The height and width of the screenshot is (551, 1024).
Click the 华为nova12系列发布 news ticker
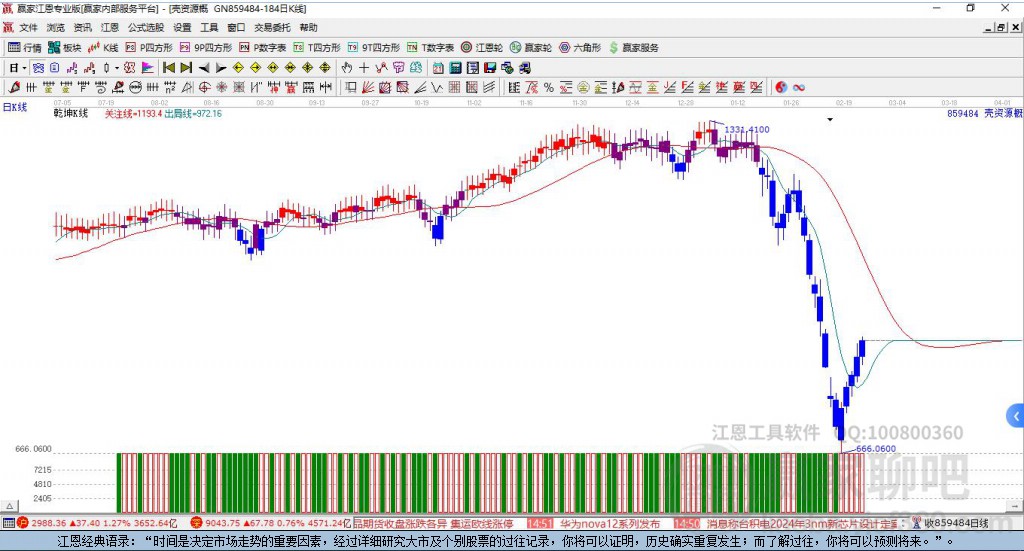click(610, 524)
